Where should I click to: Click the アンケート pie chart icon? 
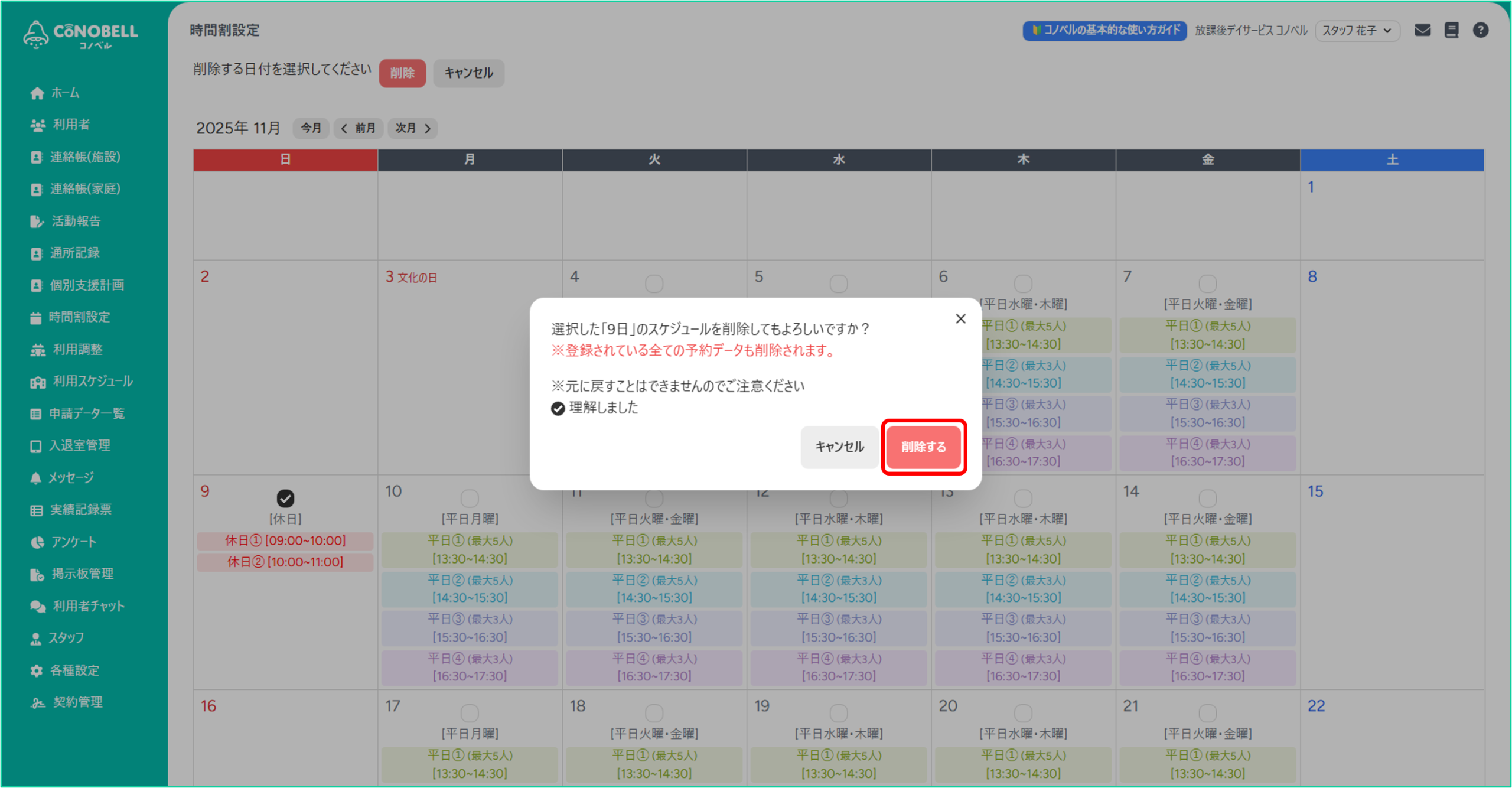(37, 542)
